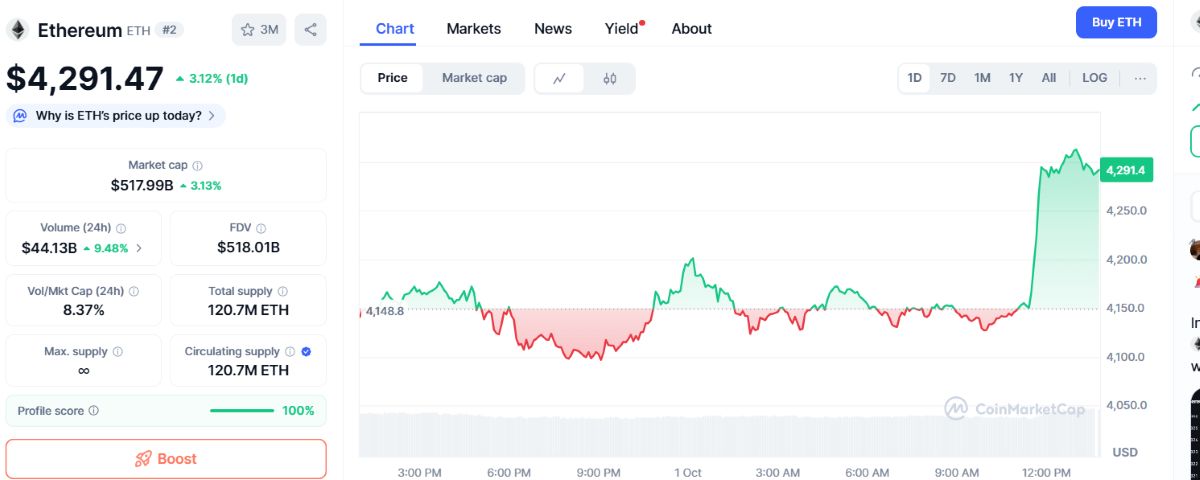Select the Market cap chart toggle
Screen dimensions: 1200x480
tap(474, 78)
